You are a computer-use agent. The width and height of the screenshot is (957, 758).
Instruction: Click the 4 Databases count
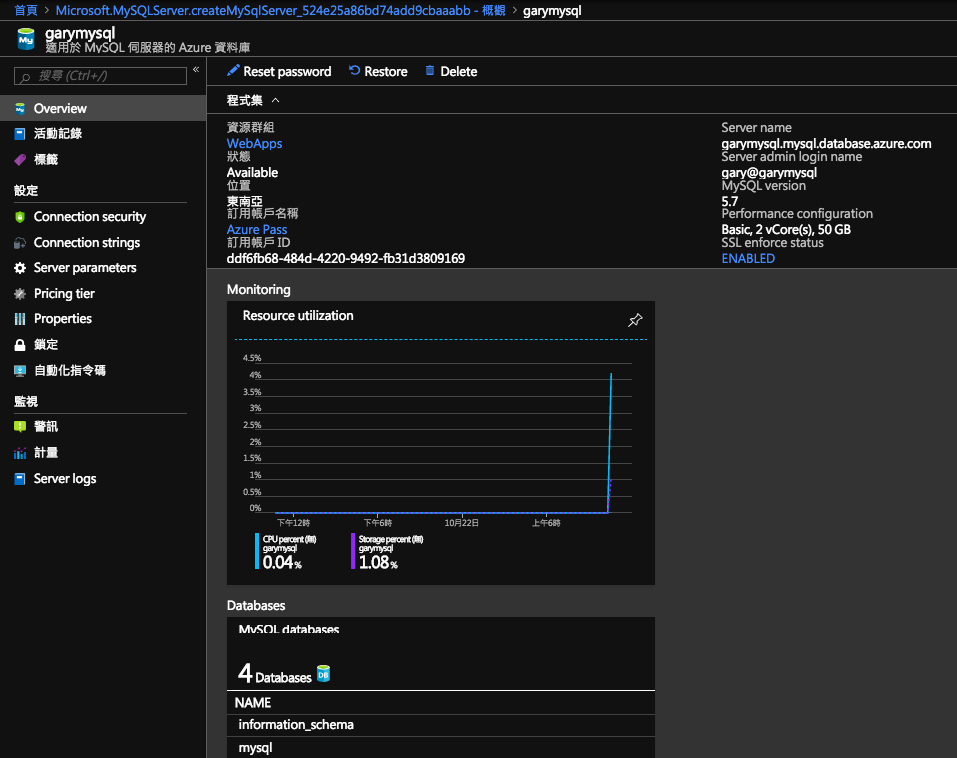275,674
